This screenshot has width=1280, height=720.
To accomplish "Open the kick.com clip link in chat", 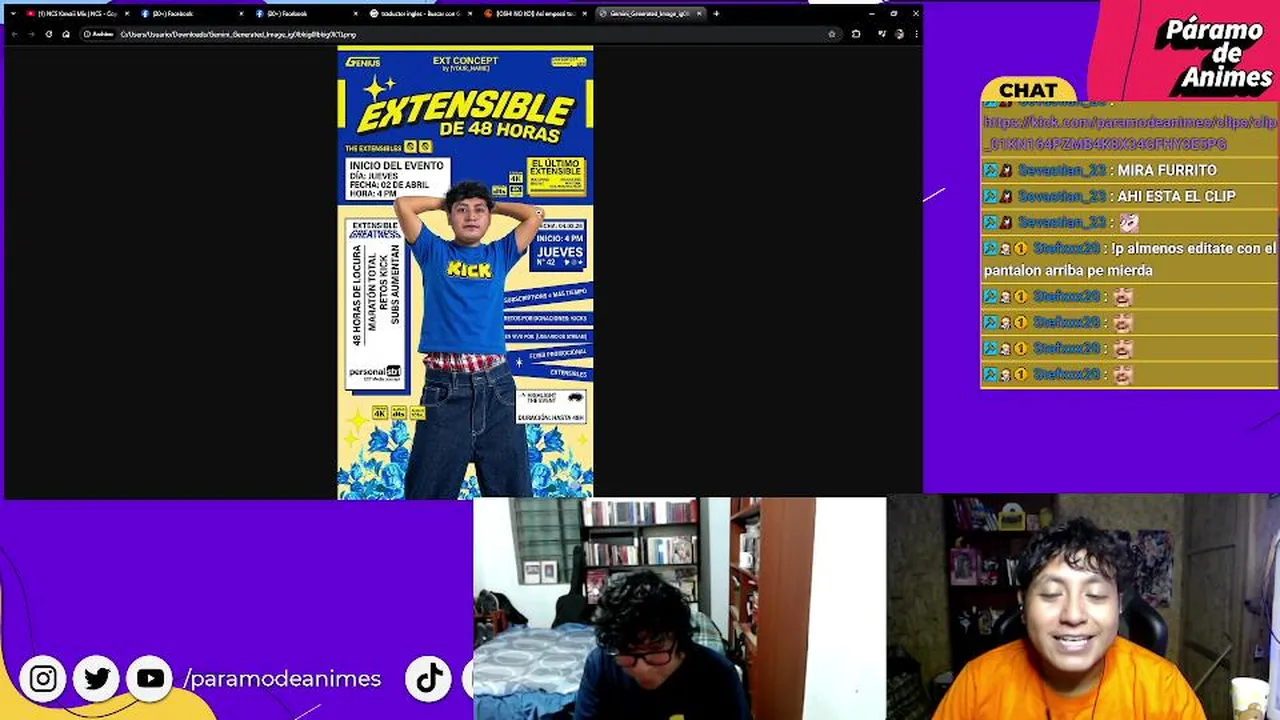I will pos(1130,133).
